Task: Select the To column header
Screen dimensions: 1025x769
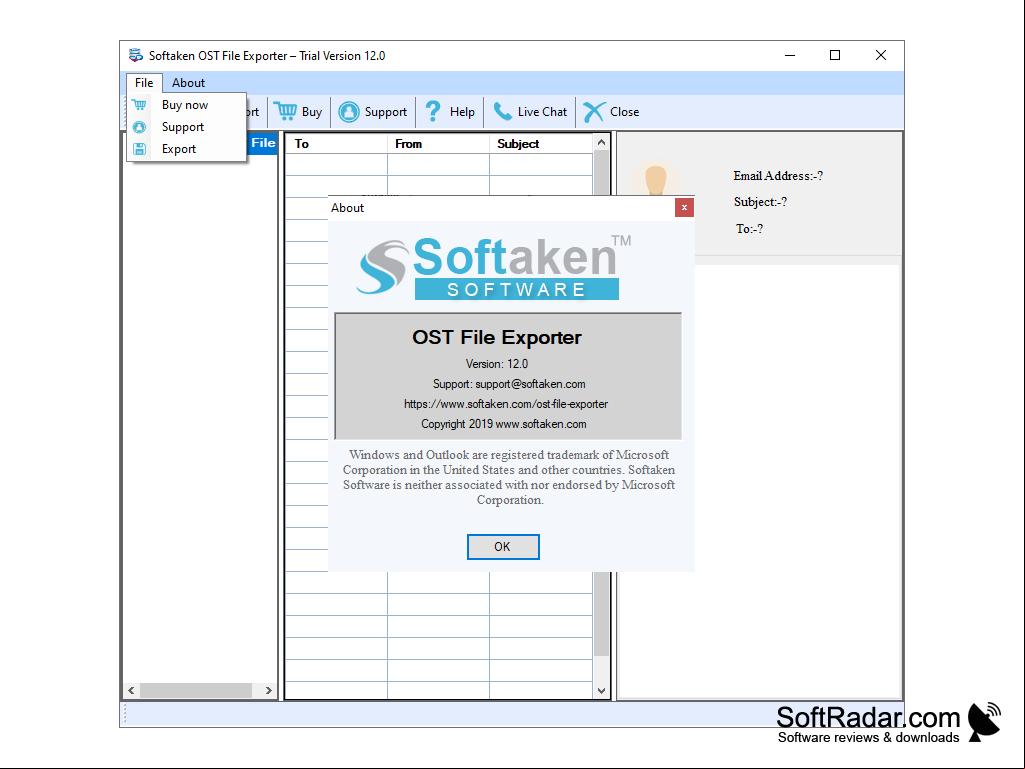Action: click(x=336, y=144)
